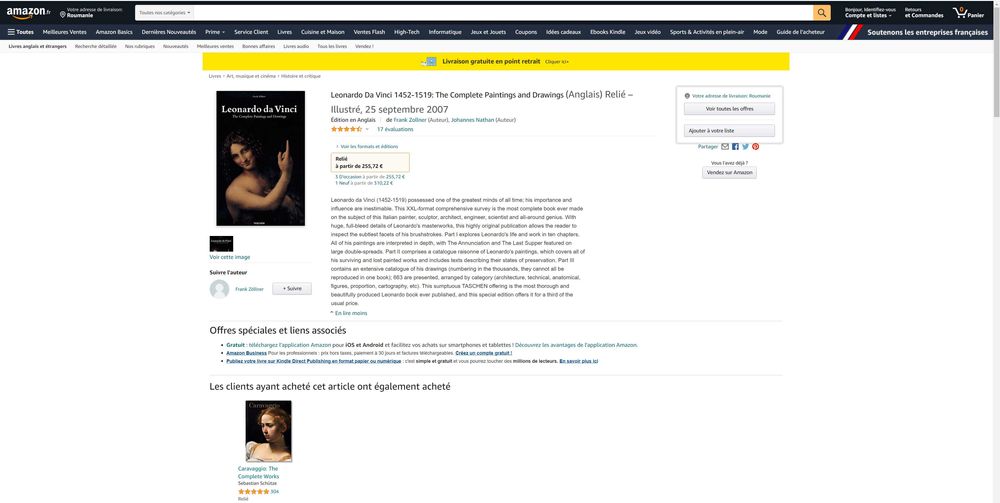Expand Voir les formats et éditions
The image size is (1000, 503).
click(x=367, y=147)
